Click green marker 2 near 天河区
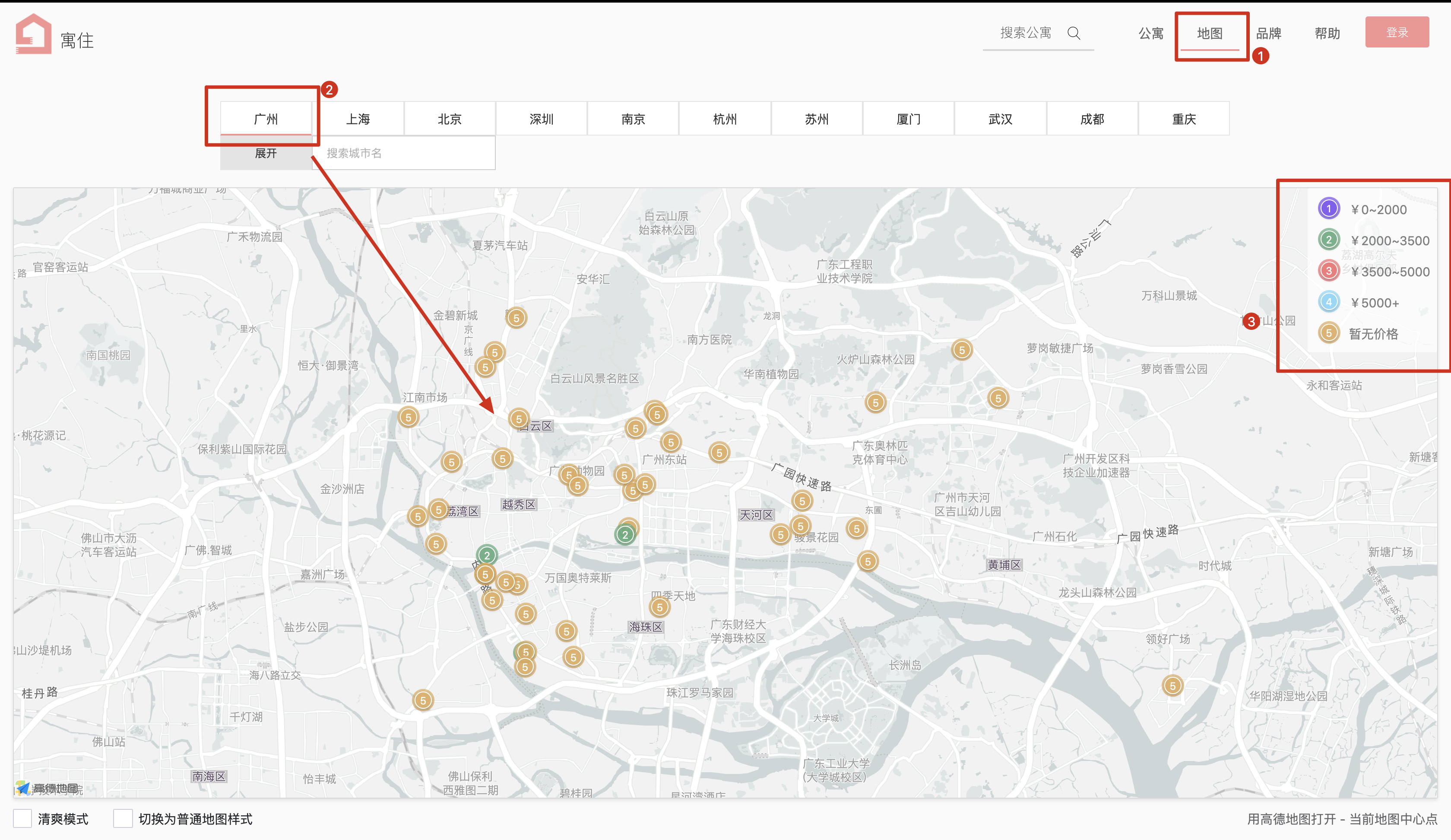 (x=625, y=534)
